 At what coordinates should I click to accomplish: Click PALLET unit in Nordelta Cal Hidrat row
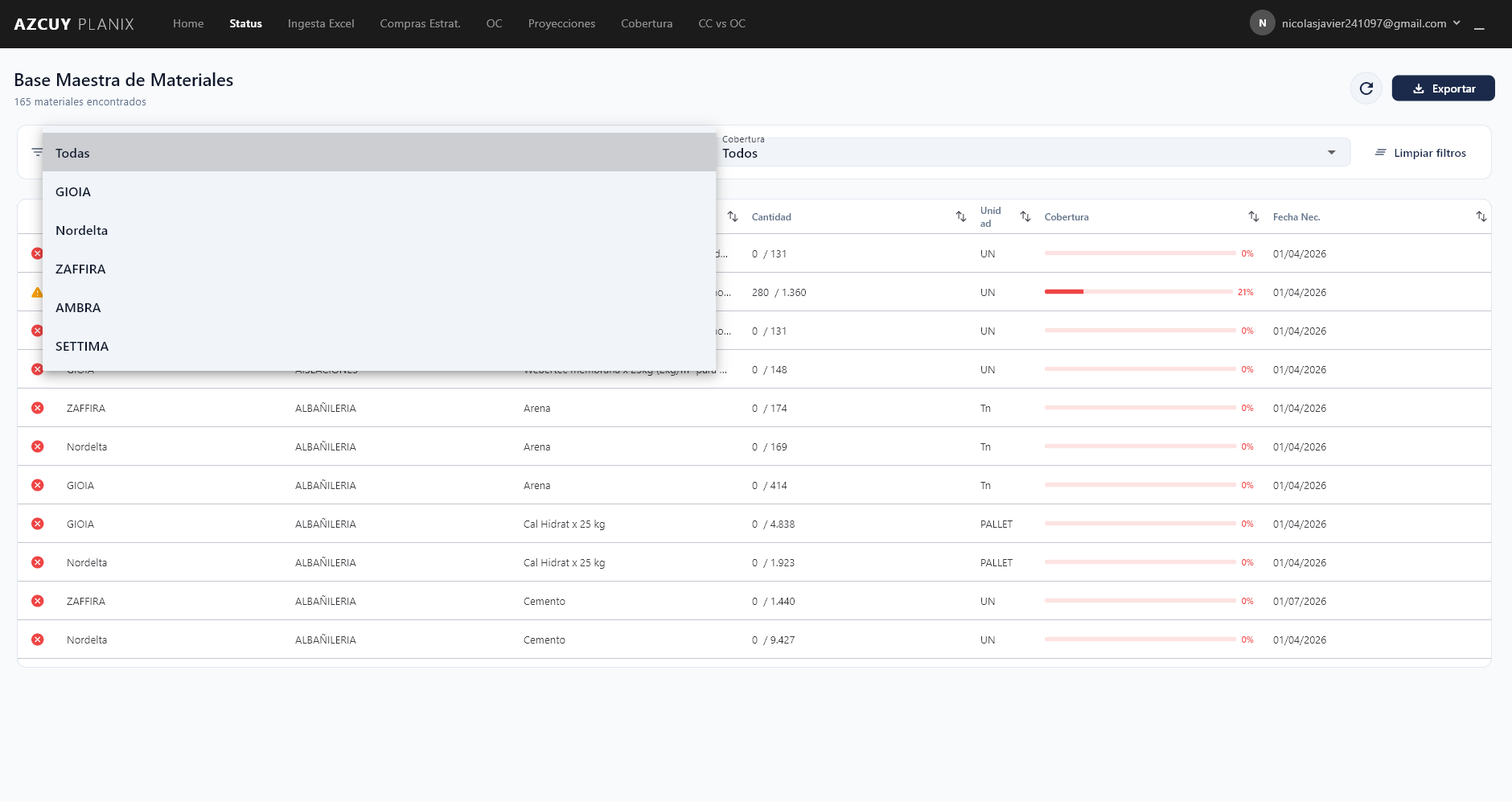coord(996,563)
